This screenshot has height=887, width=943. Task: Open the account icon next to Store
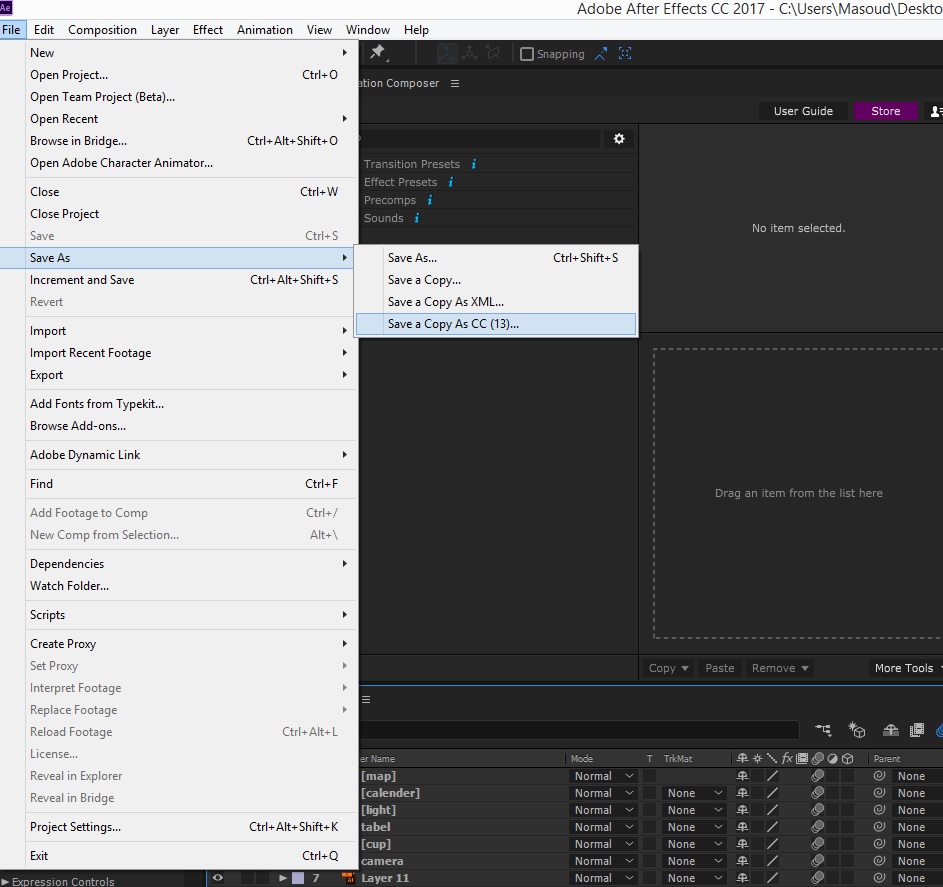pyautogui.click(x=936, y=111)
